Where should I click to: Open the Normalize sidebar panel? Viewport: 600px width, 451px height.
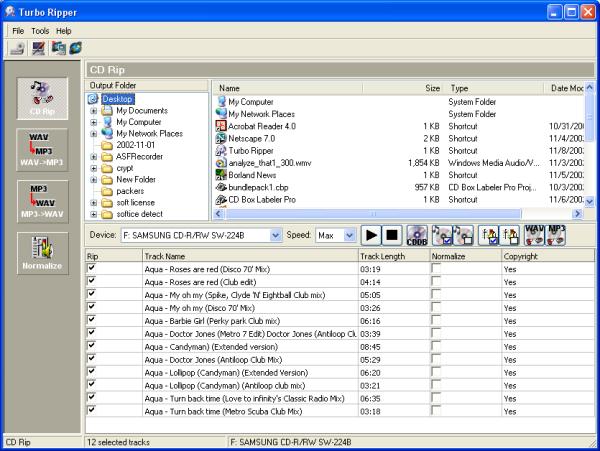coord(42,253)
